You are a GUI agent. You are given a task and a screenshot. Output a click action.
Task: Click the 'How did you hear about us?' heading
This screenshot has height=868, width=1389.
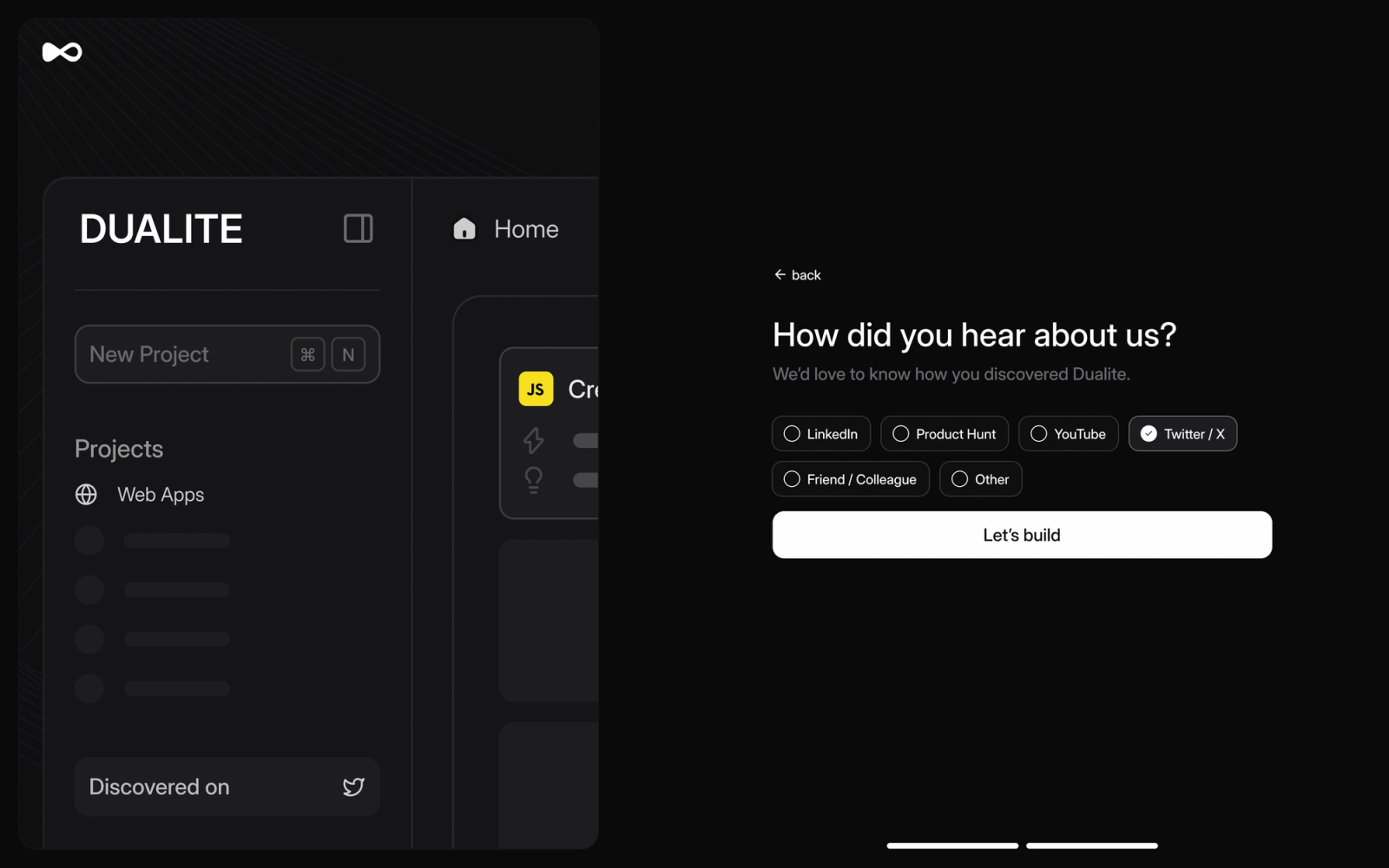(974, 335)
